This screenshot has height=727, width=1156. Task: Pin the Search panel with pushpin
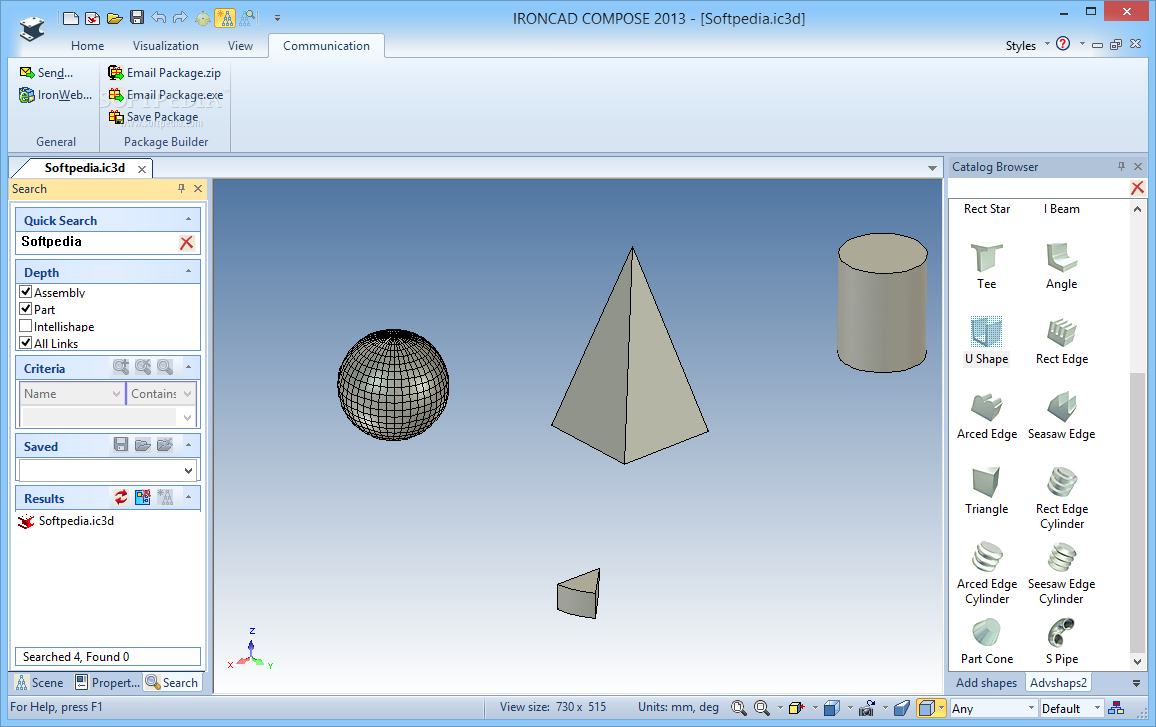click(181, 189)
